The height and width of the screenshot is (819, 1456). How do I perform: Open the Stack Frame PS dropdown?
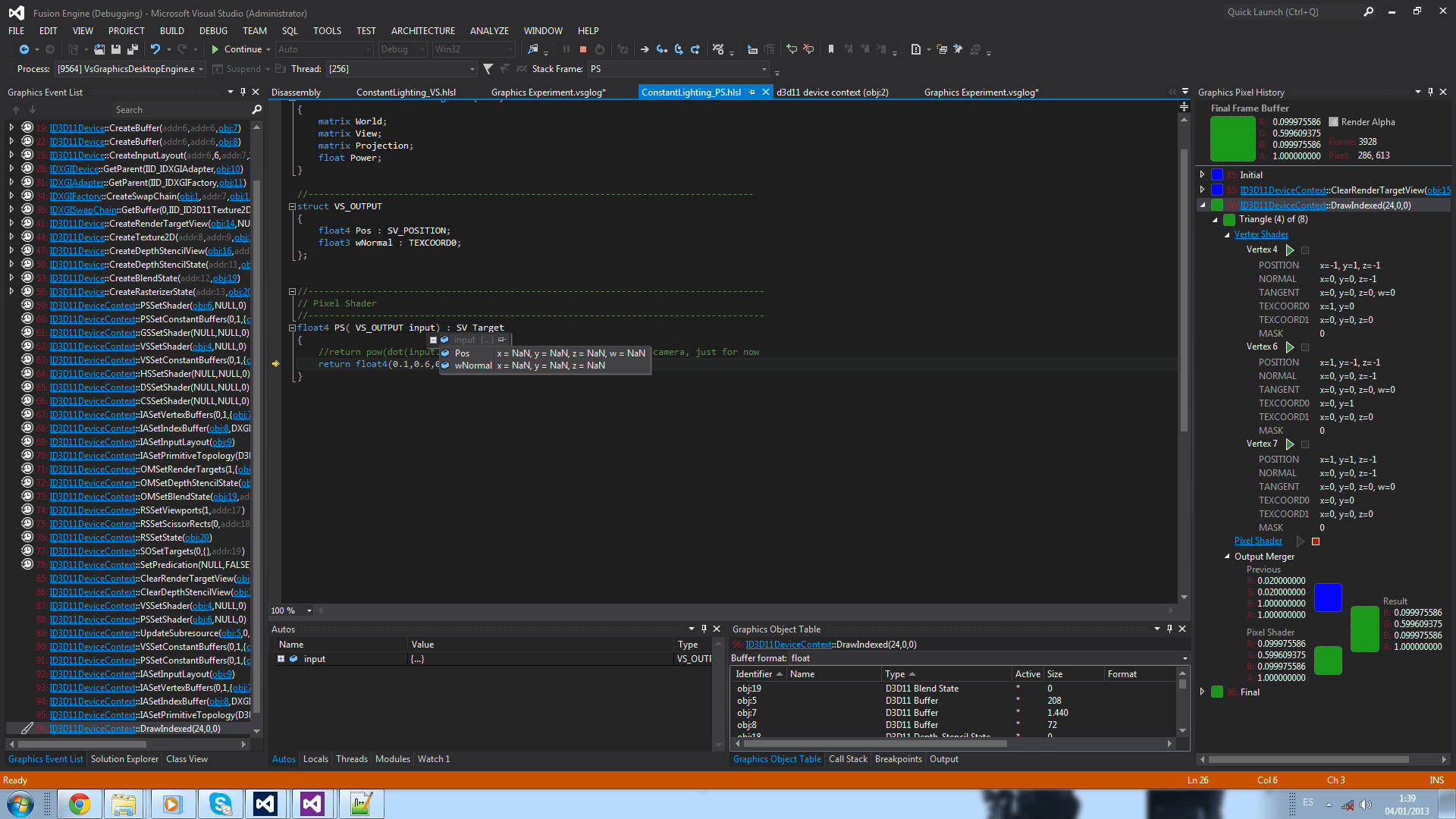(x=764, y=69)
